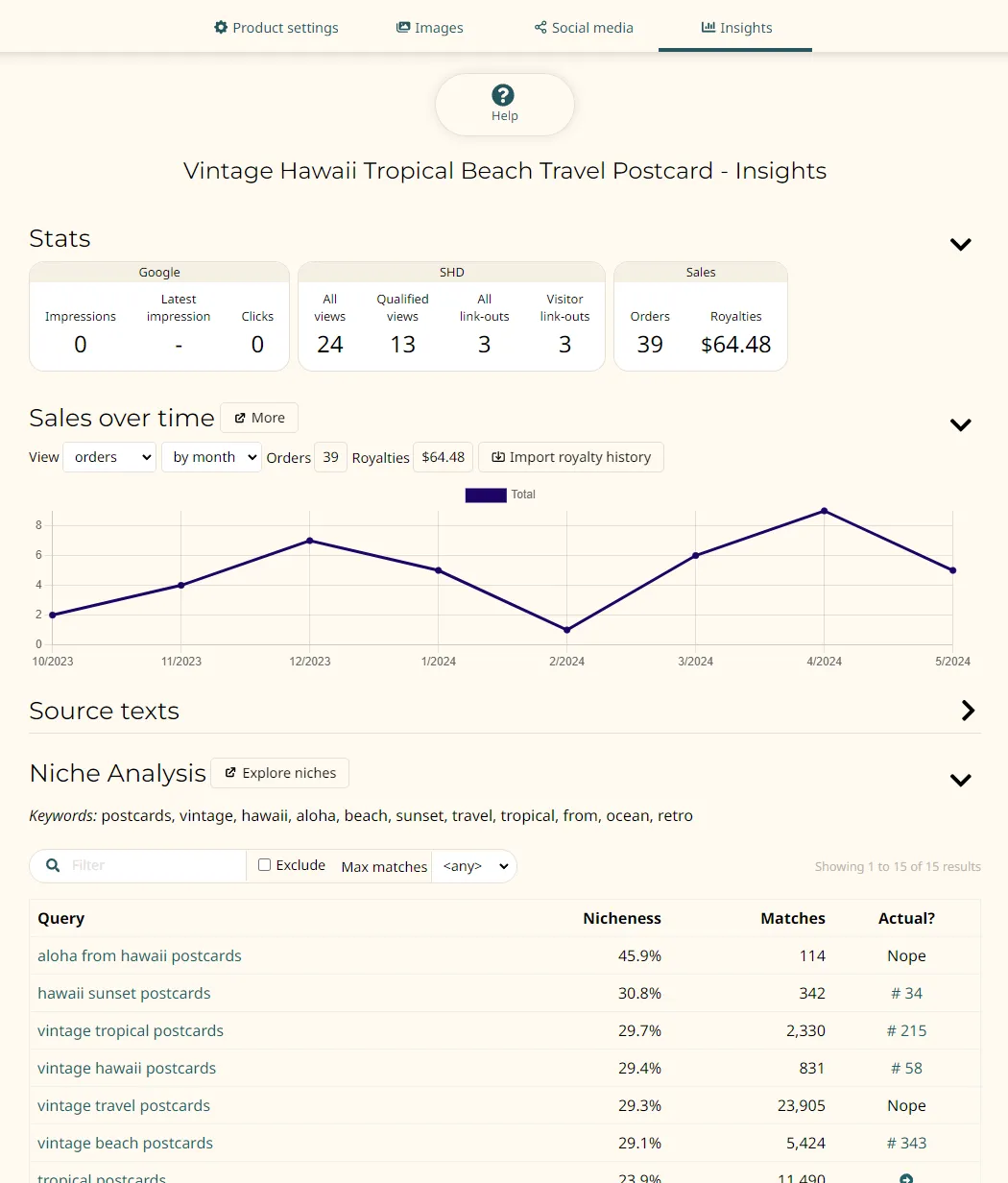Open the Product settings tab
The width and height of the screenshot is (1008, 1183).
pos(276,28)
